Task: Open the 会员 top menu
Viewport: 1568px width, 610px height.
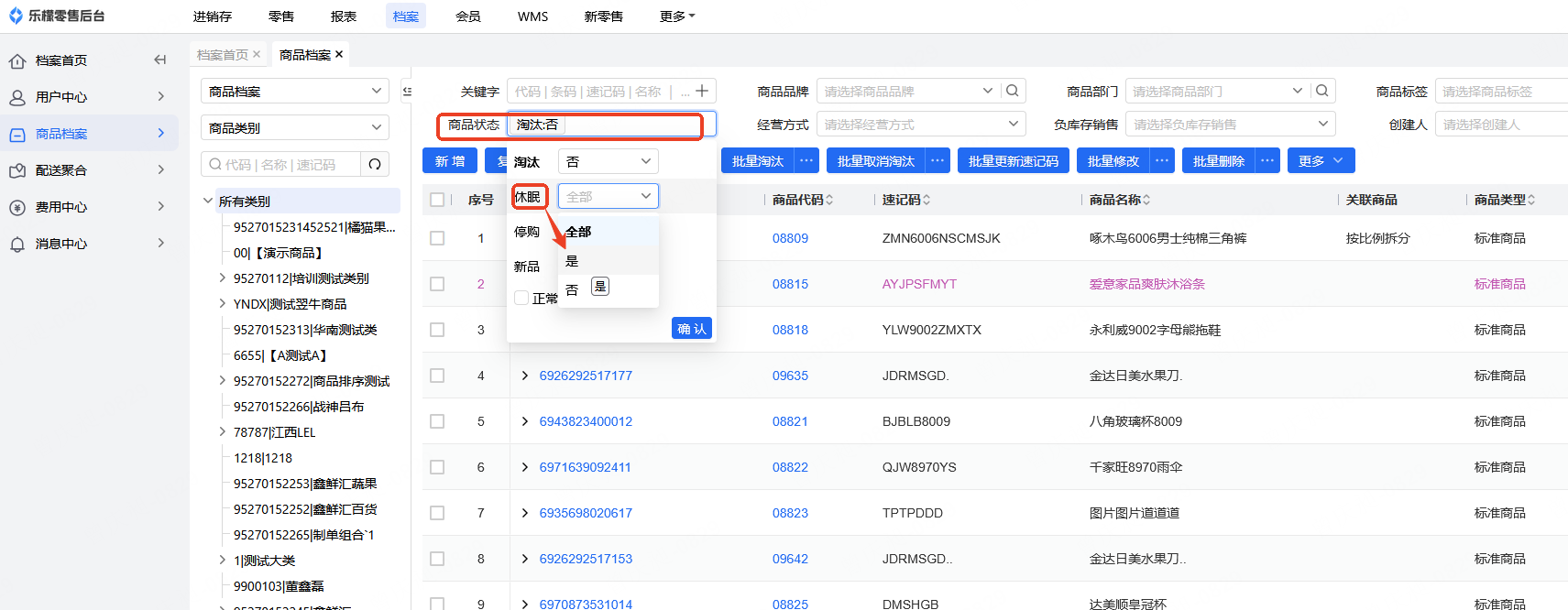Action: pos(468,16)
